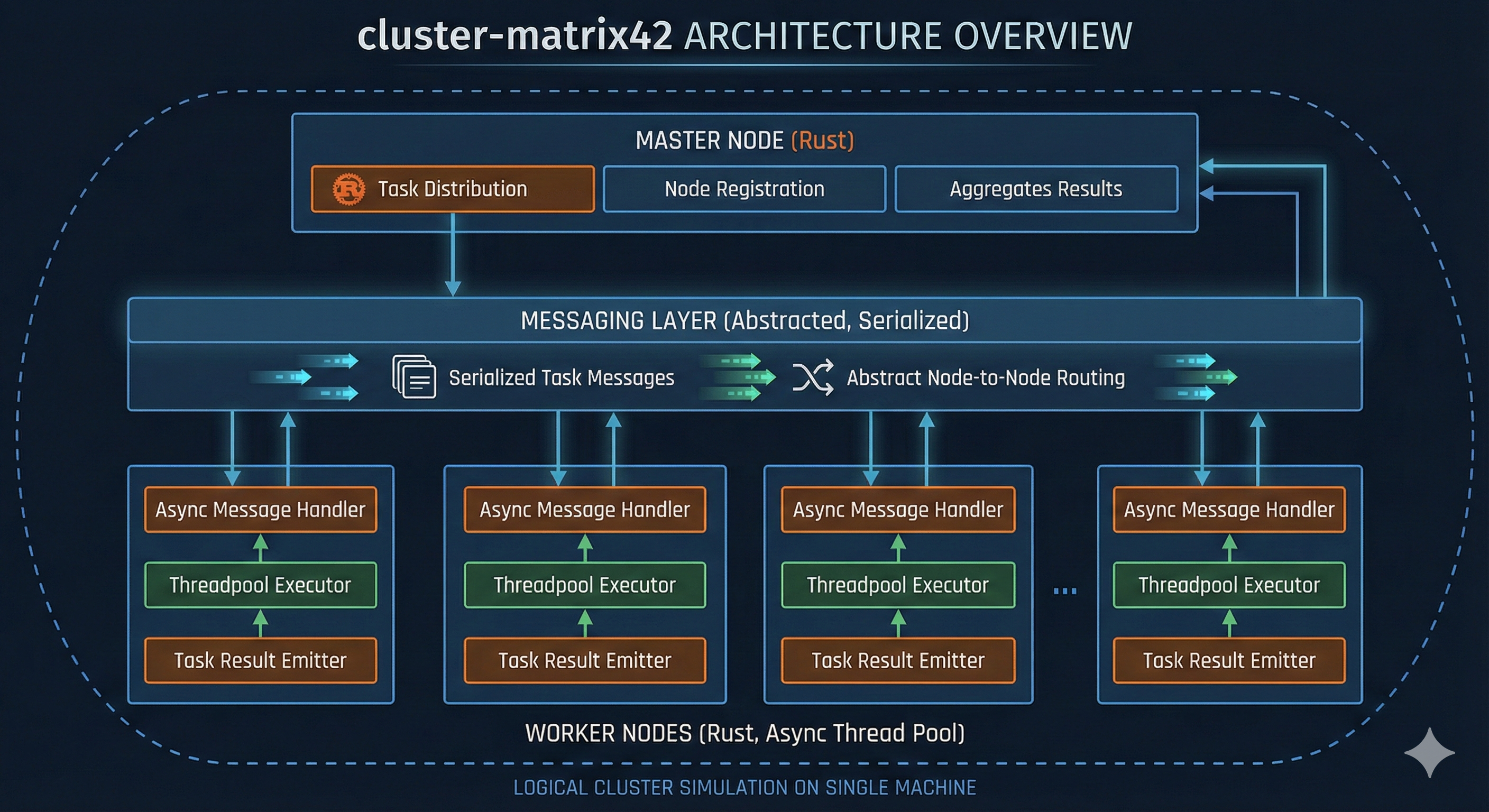Screen dimensions: 1489x812
Task: Click the blue arrows left of Serialized Task Messages
Action: coord(306,377)
